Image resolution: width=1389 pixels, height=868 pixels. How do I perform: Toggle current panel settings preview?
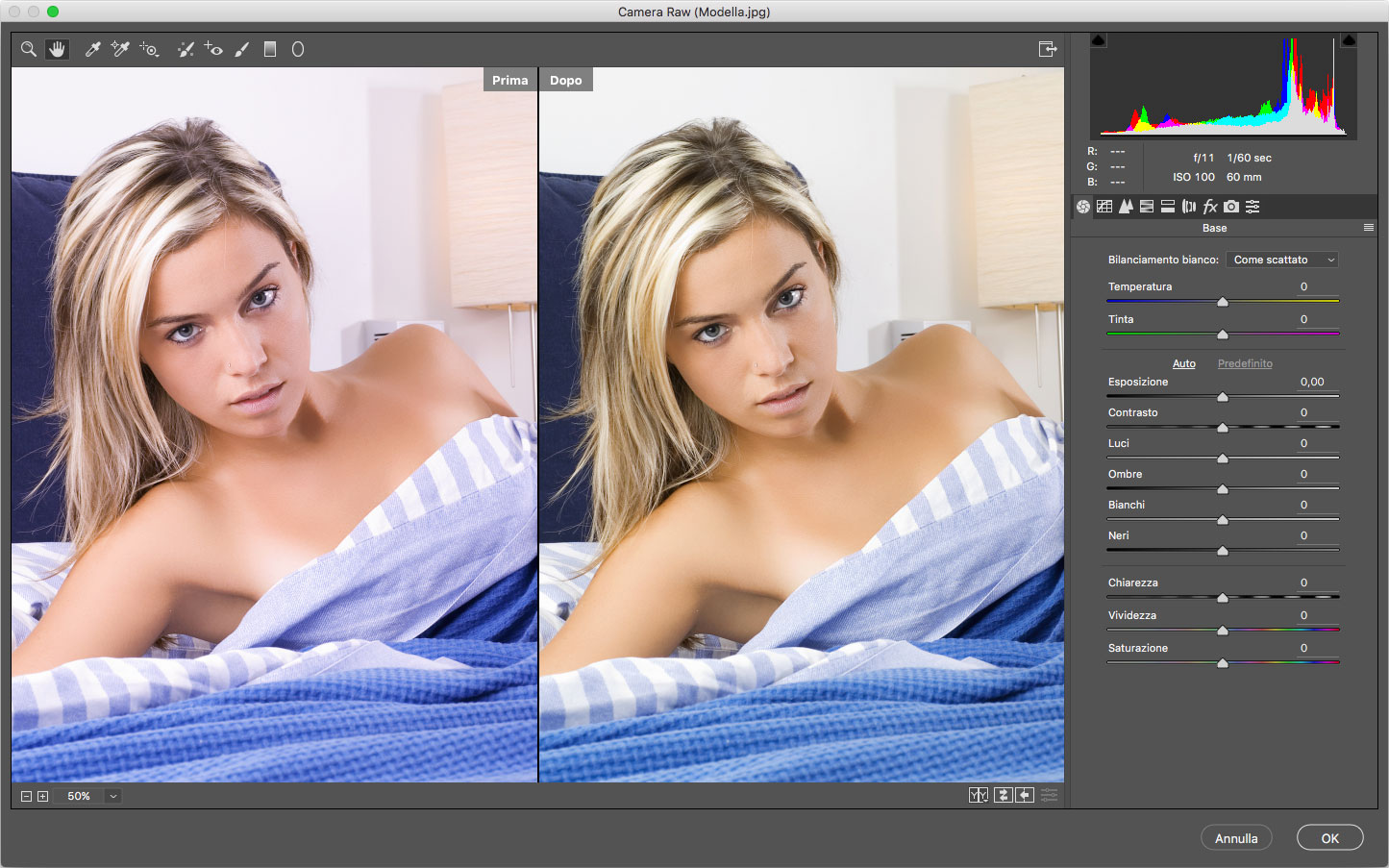tap(1049, 795)
